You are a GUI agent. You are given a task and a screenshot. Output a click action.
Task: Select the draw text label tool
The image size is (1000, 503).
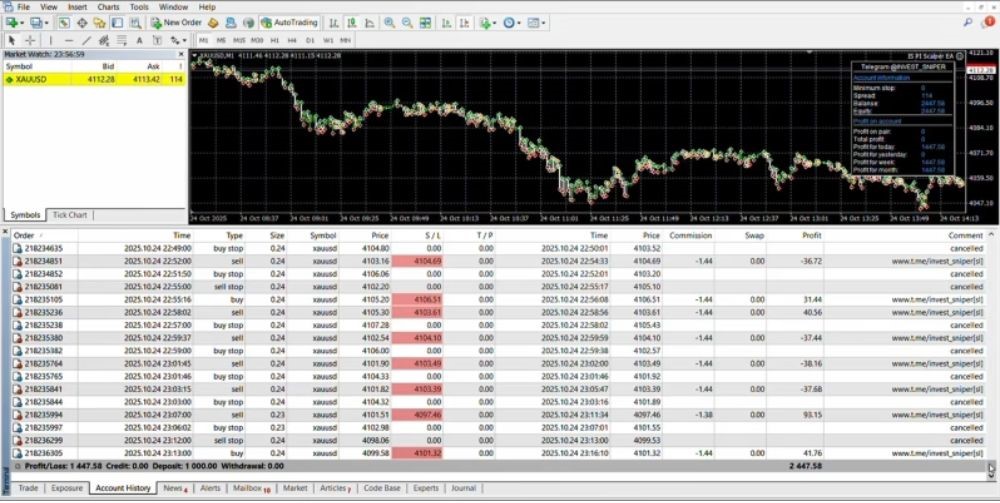pyautogui.click(x=139, y=40)
